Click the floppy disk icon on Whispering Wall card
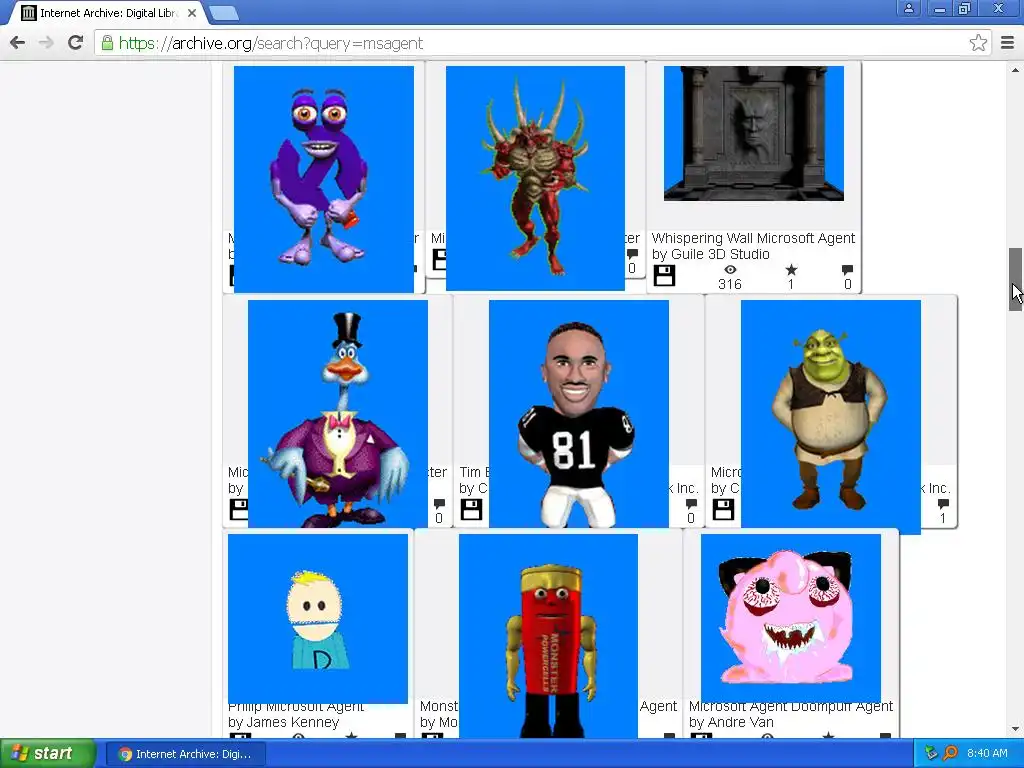 click(x=664, y=276)
